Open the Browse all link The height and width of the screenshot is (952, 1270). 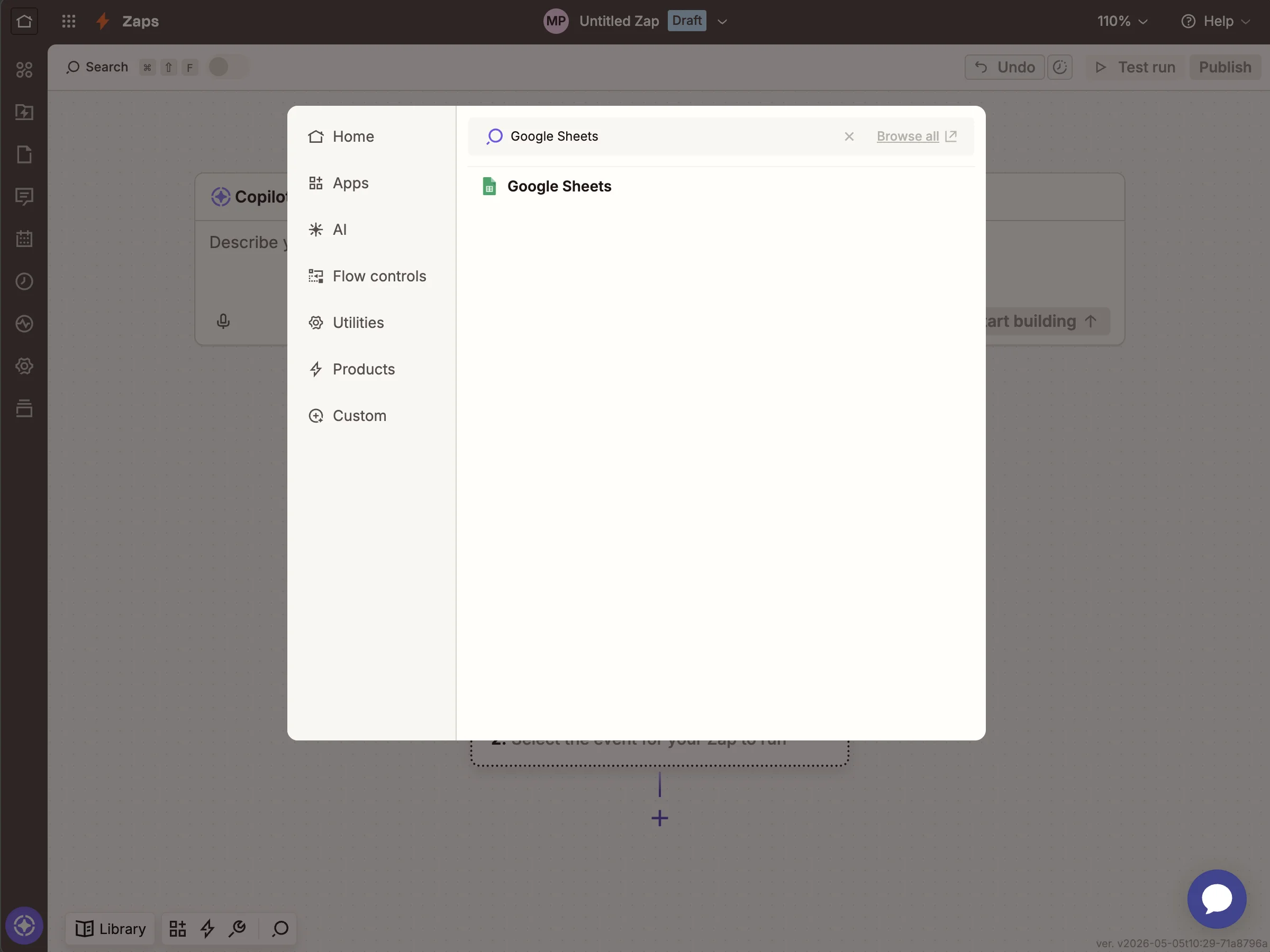pyautogui.click(x=917, y=136)
